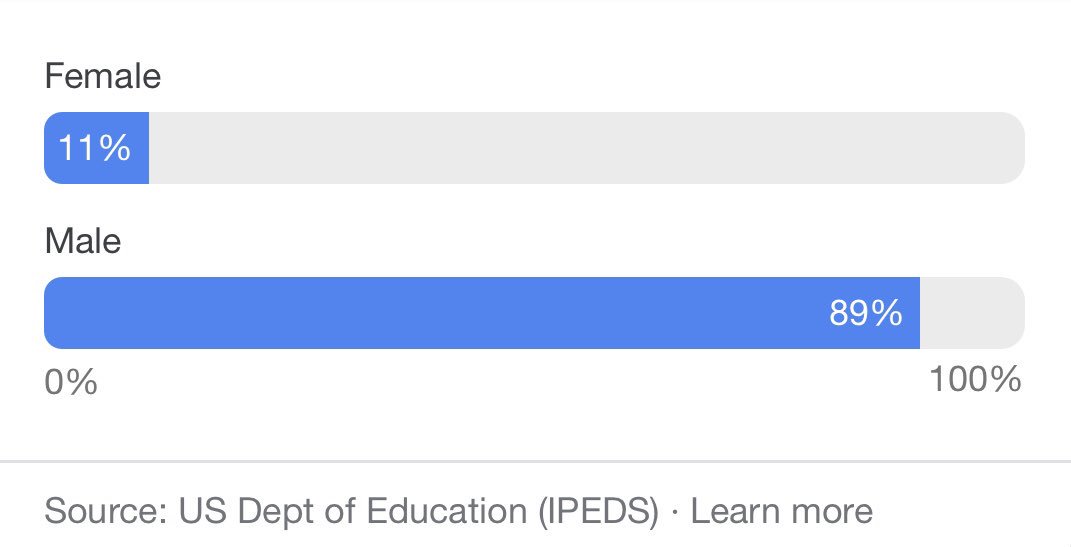Click the blue 11% Female bar segment

click(x=96, y=148)
